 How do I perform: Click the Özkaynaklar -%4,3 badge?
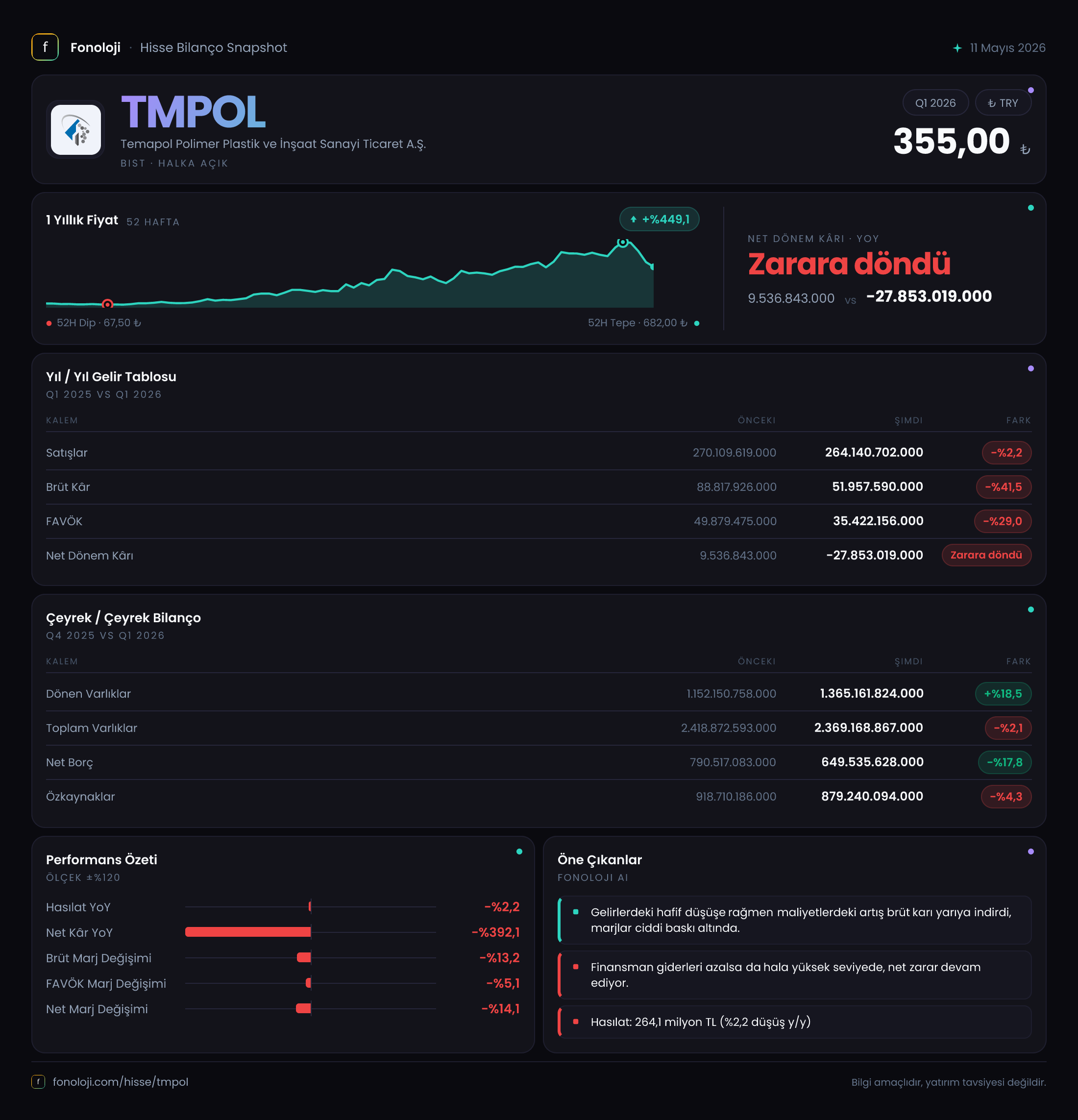tap(1006, 797)
